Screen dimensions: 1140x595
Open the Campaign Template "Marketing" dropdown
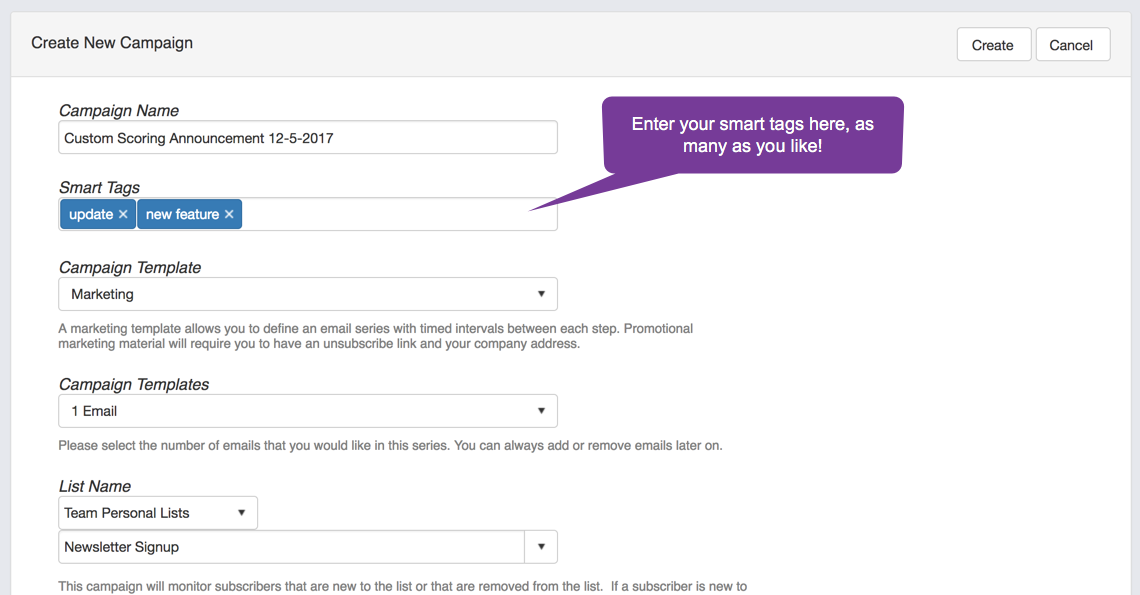pos(307,294)
